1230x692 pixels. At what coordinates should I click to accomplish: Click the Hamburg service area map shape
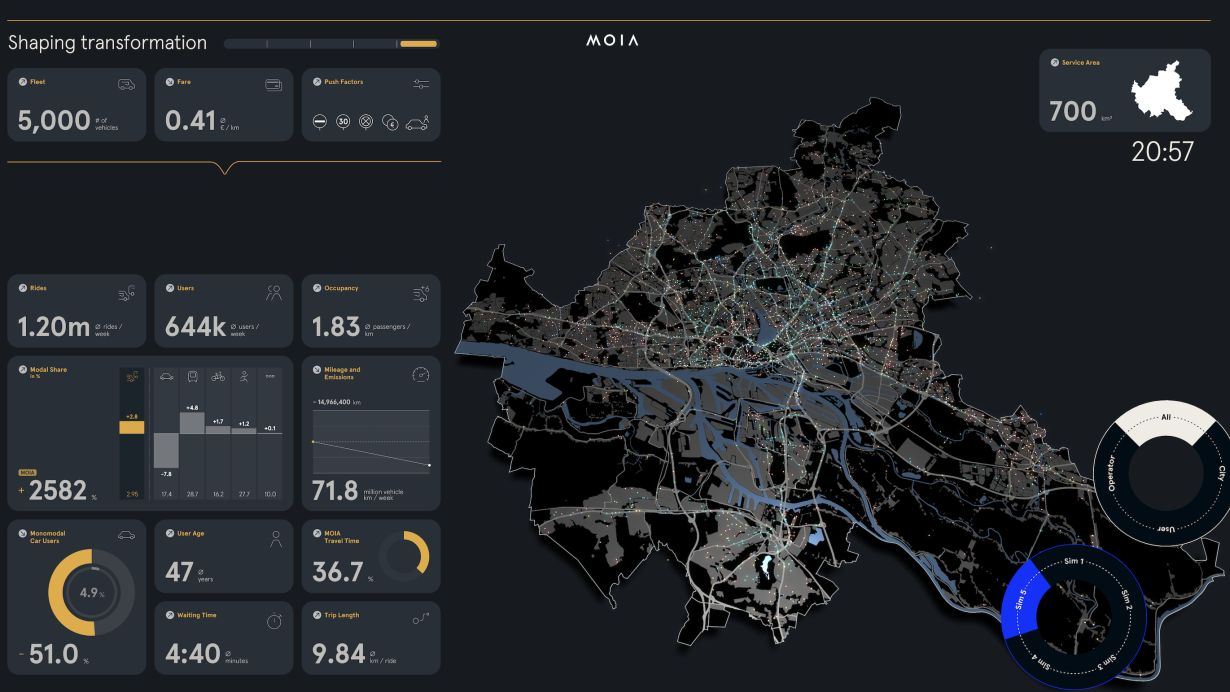pyautogui.click(x=1160, y=95)
